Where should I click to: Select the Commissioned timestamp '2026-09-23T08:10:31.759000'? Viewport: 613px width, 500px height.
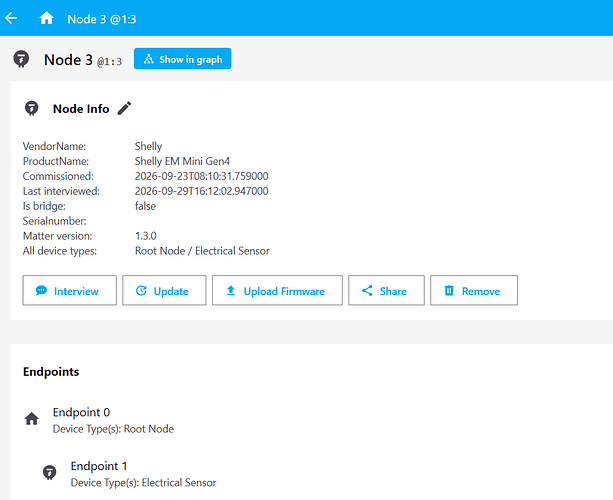point(202,176)
